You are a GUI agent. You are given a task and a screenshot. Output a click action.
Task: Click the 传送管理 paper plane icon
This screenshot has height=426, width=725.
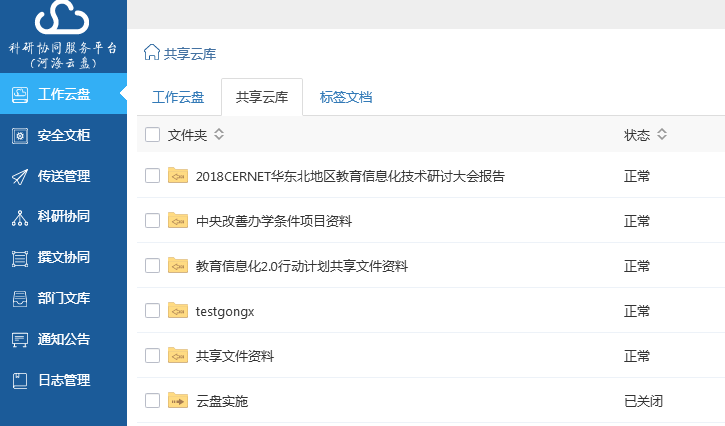[19, 177]
